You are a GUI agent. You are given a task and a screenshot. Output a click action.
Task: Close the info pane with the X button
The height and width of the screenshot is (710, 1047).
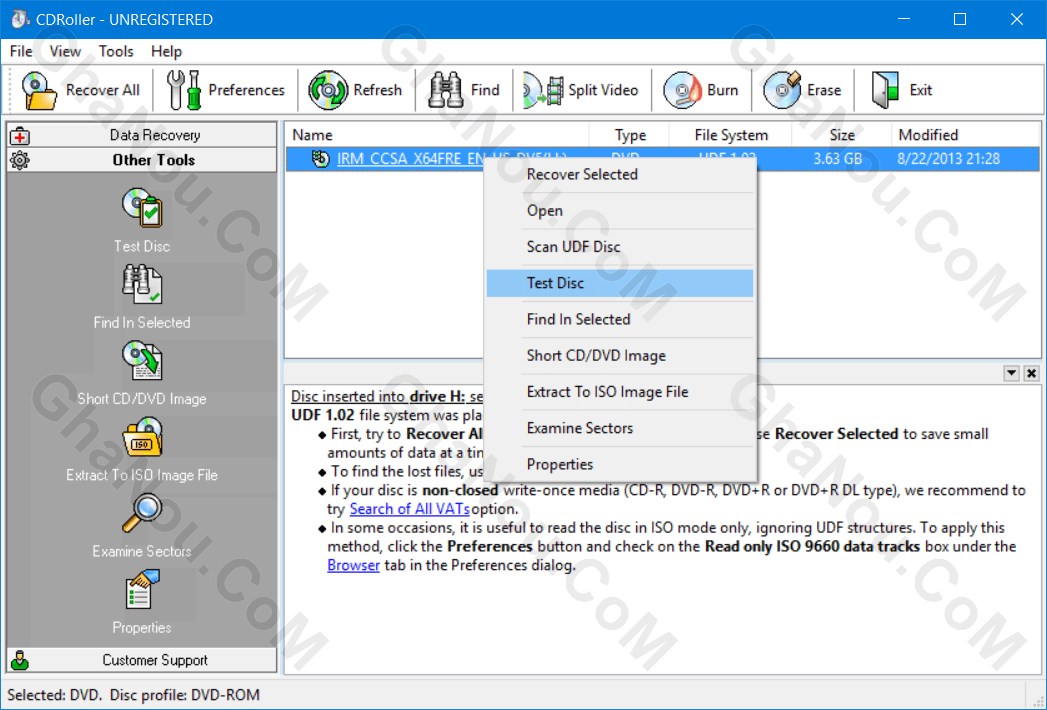pyautogui.click(x=1032, y=373)
